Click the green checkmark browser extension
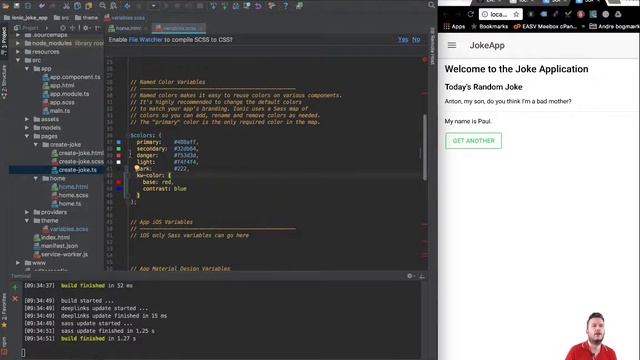The width and height of the screenshot is (640, 360). coord(568,14)
